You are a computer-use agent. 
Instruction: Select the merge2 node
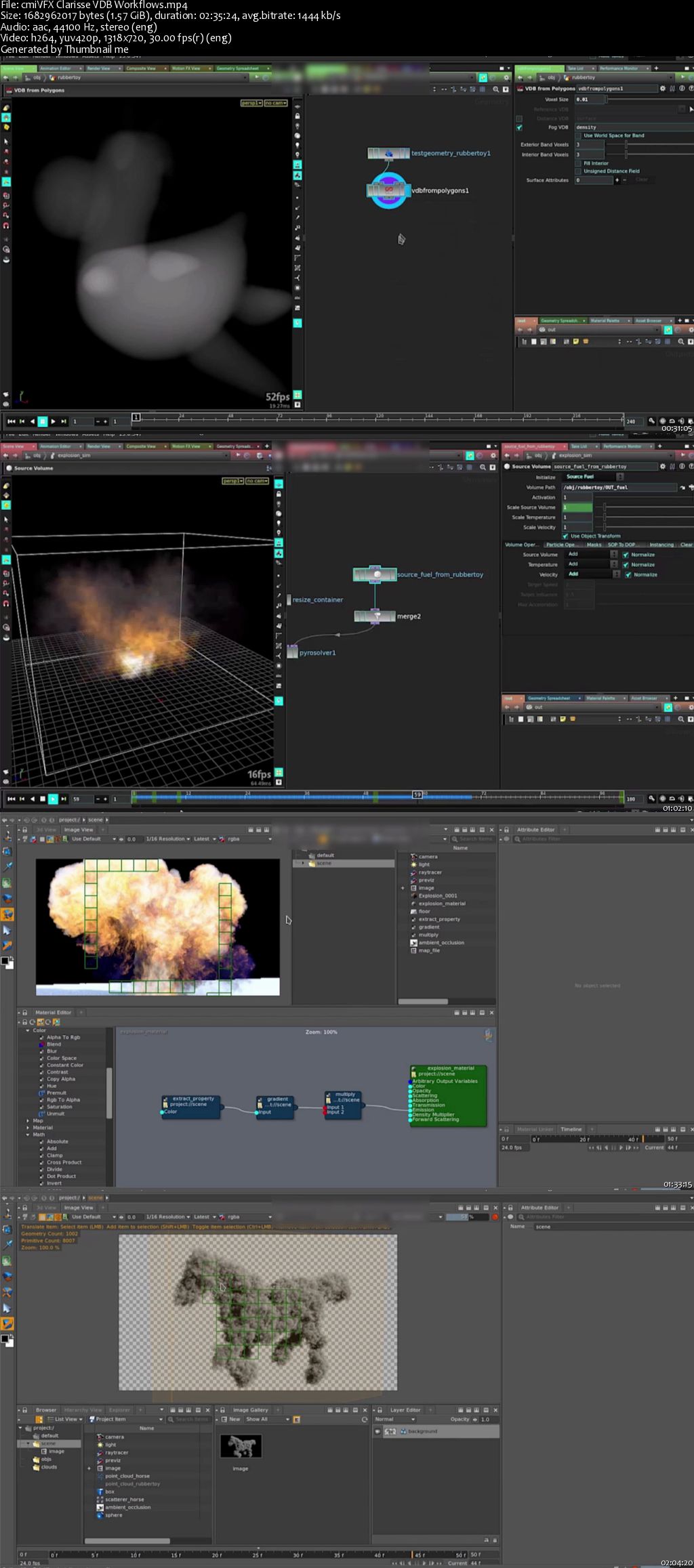click(375, 616)
